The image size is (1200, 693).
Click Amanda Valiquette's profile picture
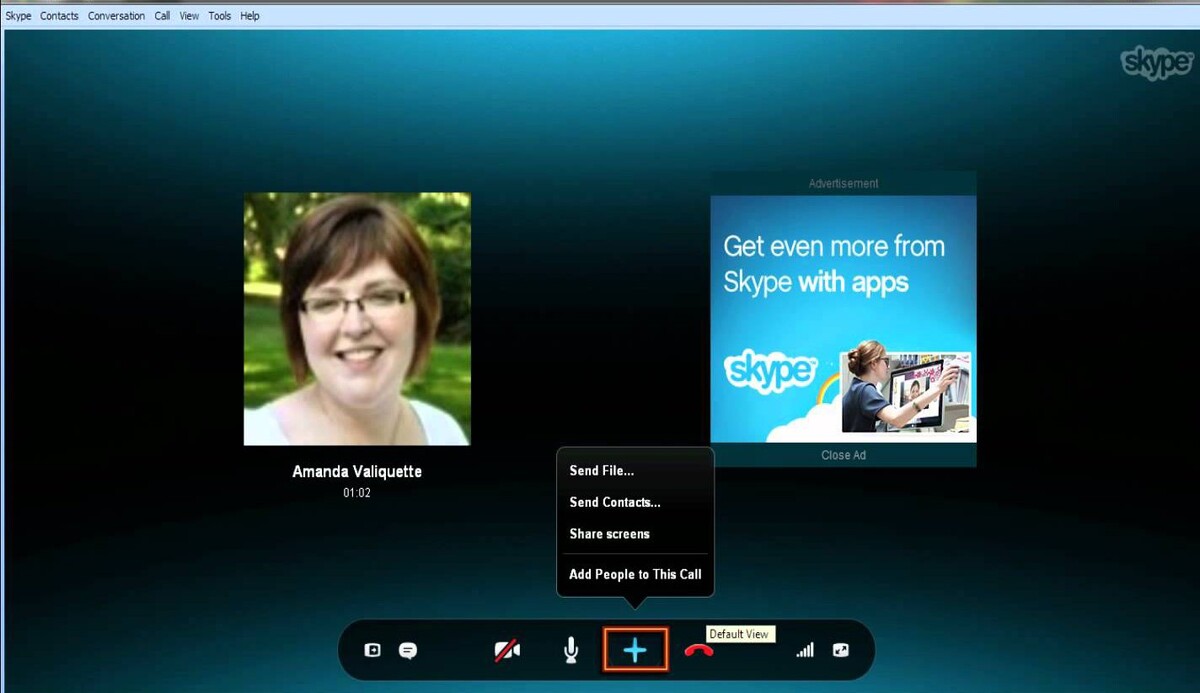pos(357,319)
